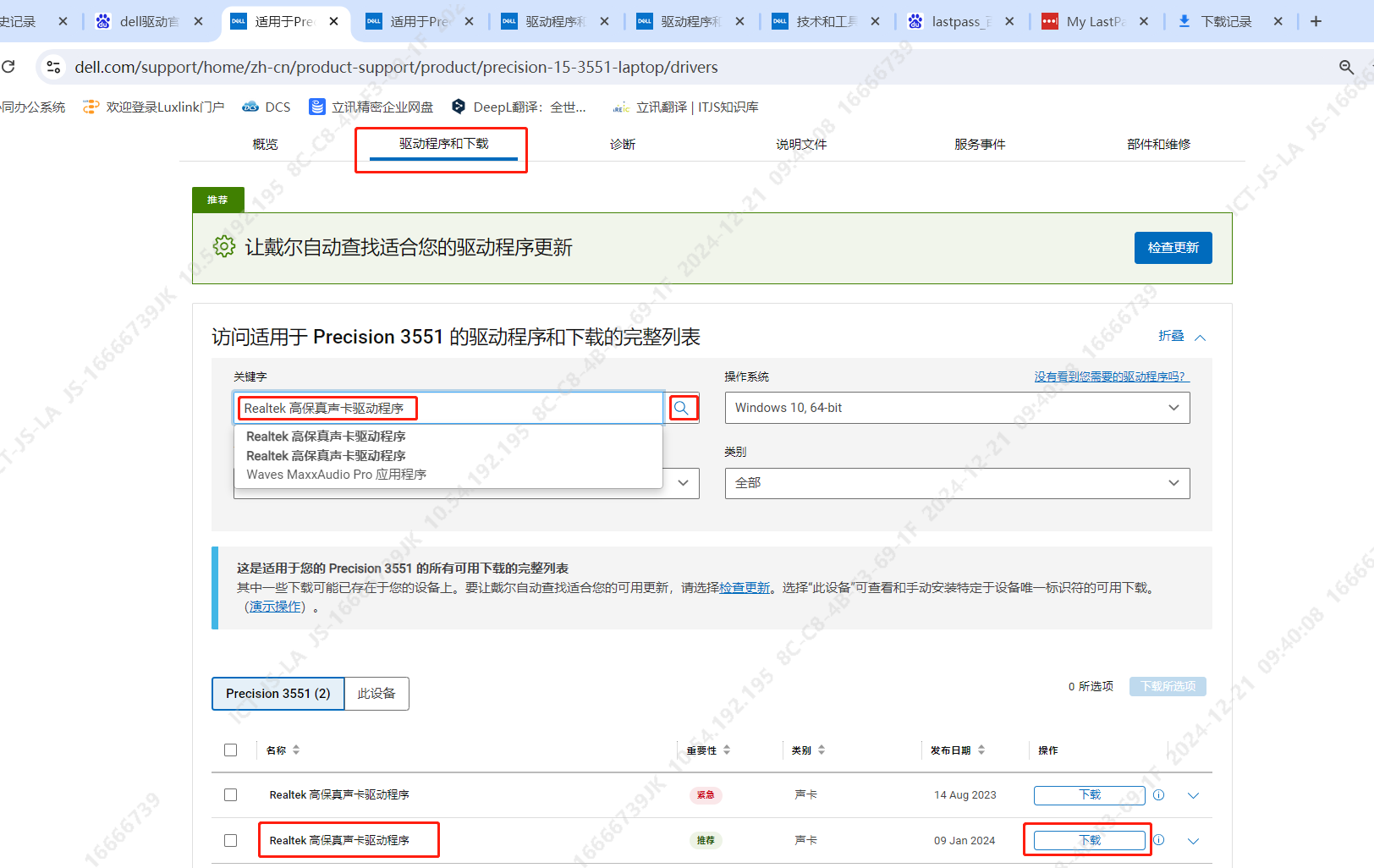Switch to the 此设备 tab
The image size is (1374, 868).
[376, 694]
